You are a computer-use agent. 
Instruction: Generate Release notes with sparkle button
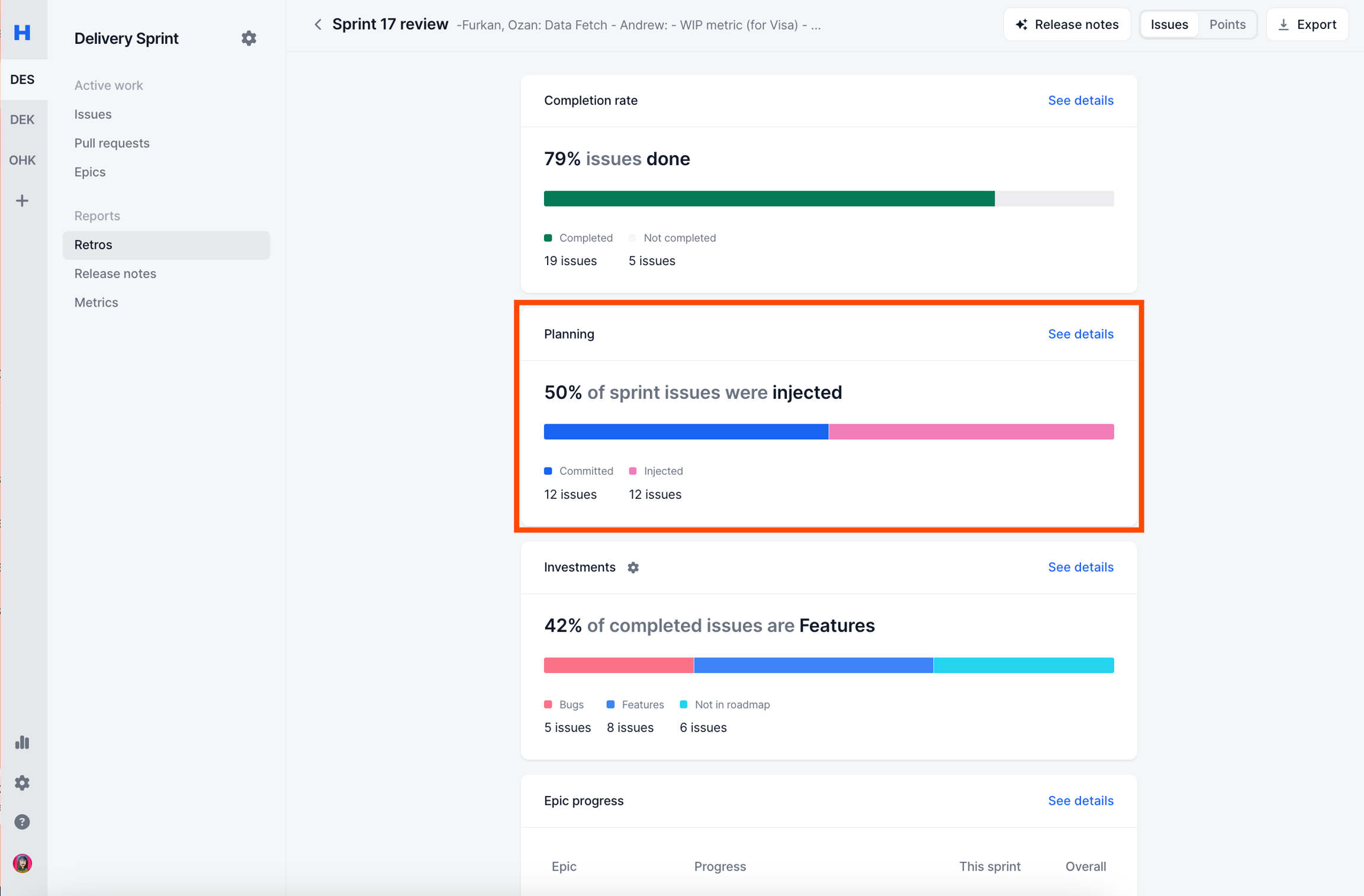(1067, 24)
